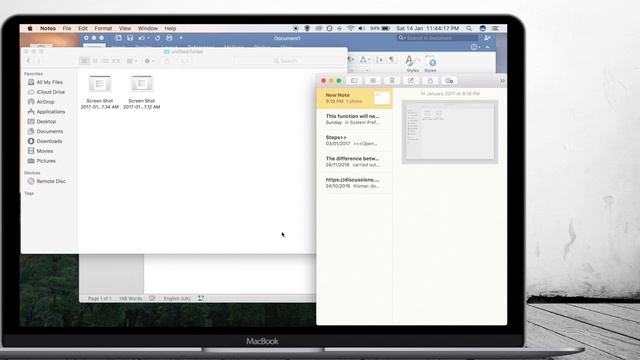Click Word's sort icon in ribbon

tap(379, 60)
